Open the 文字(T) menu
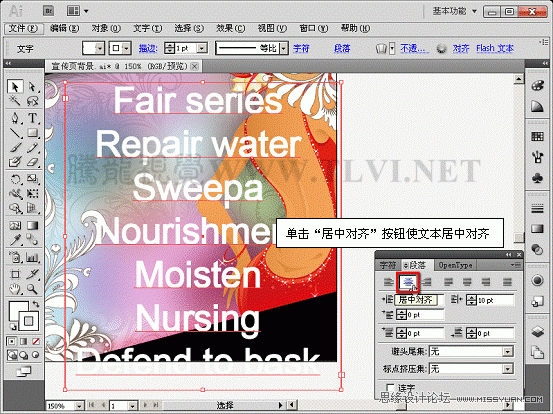Viewport: 553px width, 414px height. (148, 28)
